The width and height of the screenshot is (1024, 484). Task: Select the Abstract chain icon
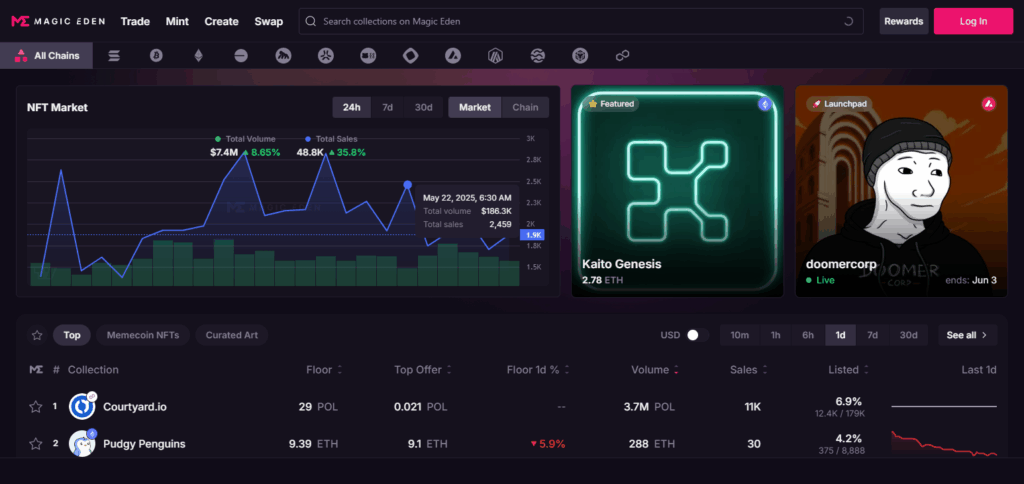click(x=326, y=56)
